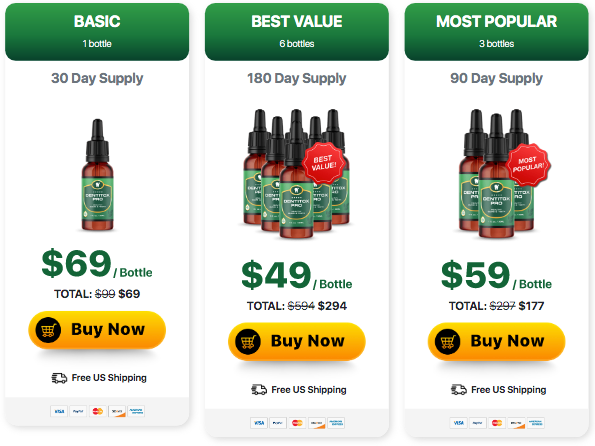This screenshot has width=595, height=446.
Task: Click the American Express icon in Most Popular card
Action: (x=536, y=423)
